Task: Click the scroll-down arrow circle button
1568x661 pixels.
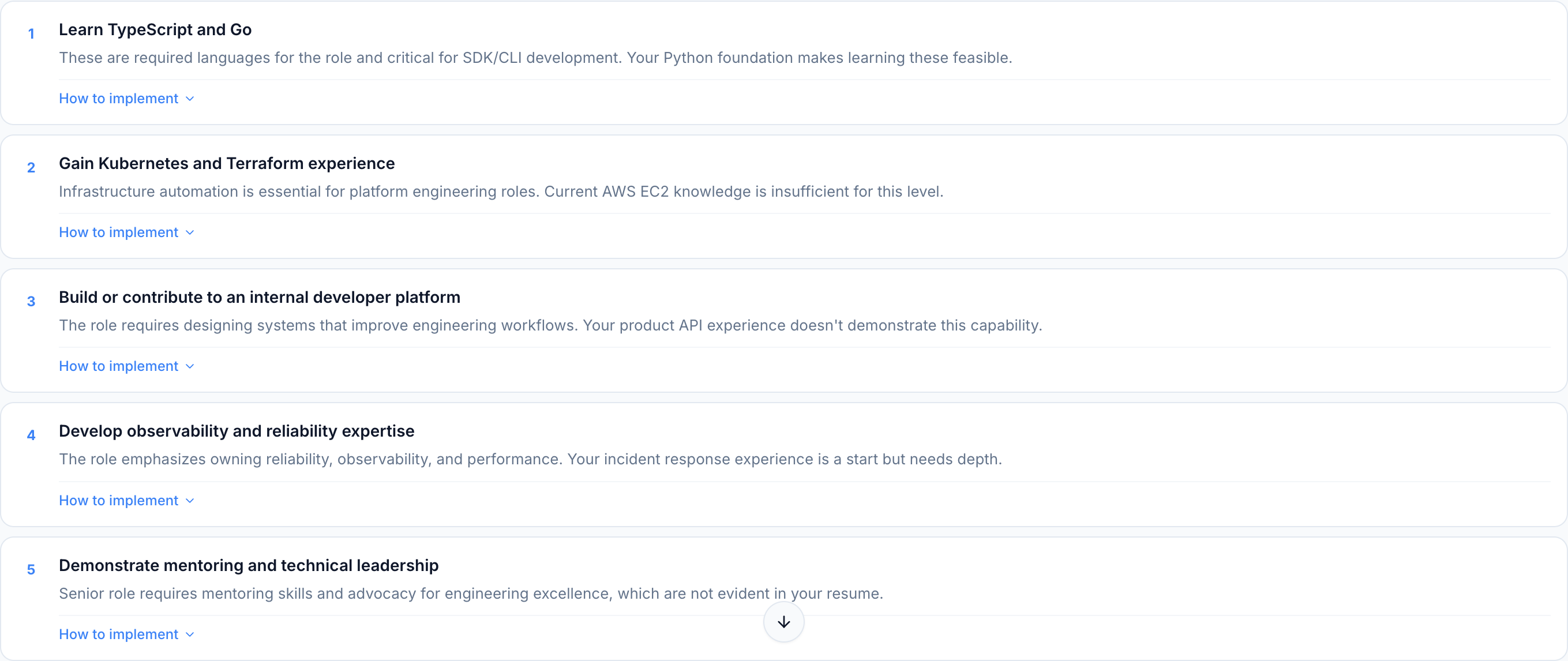Action: pyautogui.click(x=783, y=621)
